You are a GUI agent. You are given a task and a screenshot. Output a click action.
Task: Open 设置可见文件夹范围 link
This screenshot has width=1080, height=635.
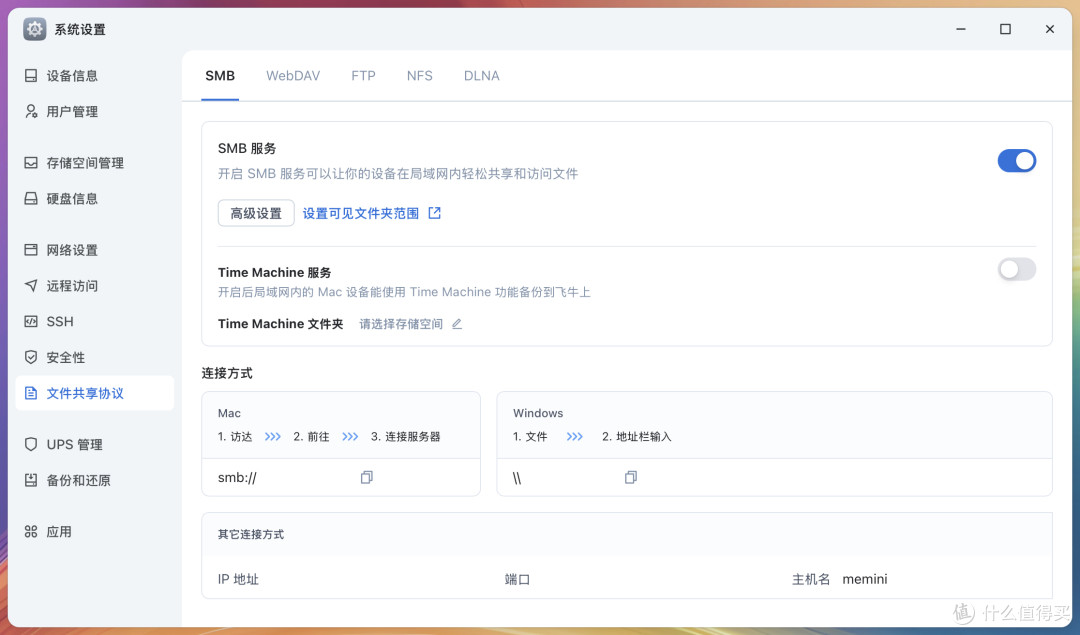[x=360, y=214]
